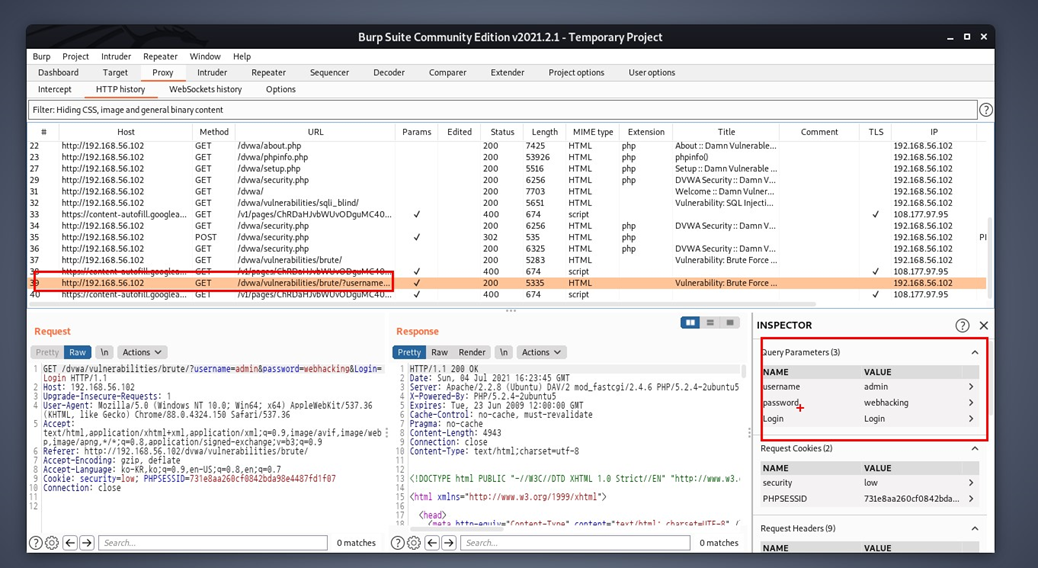Viewport: 1038px width, 568px height.
Task: Select Render view in Response pane
Action: 472,352
